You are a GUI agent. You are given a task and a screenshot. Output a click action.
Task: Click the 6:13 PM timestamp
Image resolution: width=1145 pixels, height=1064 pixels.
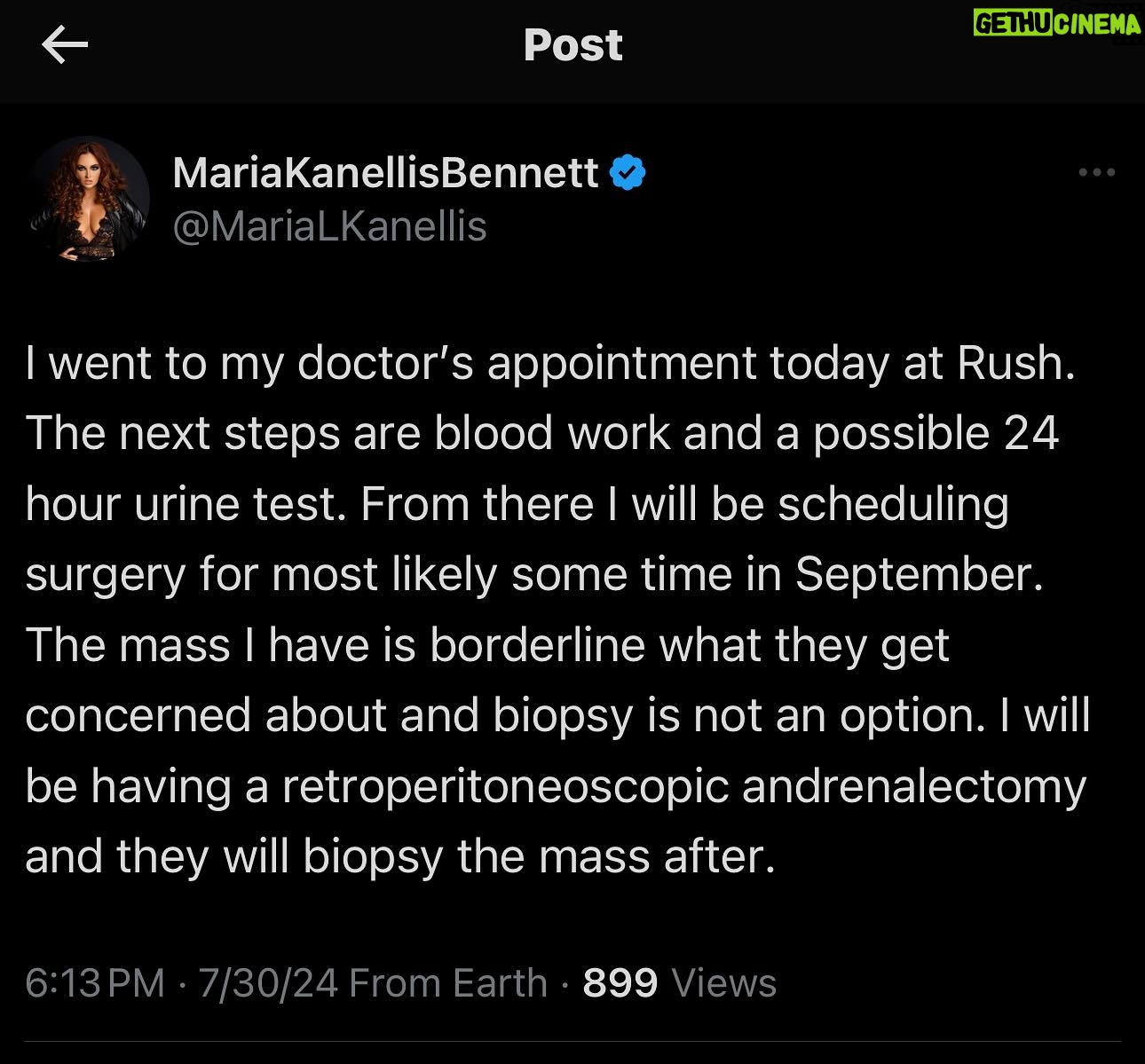tap(95, 983)
